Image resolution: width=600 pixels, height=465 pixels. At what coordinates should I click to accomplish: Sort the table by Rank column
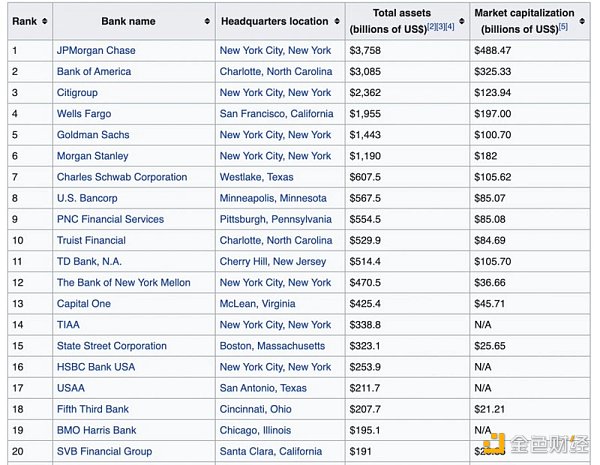pos(44,21)
